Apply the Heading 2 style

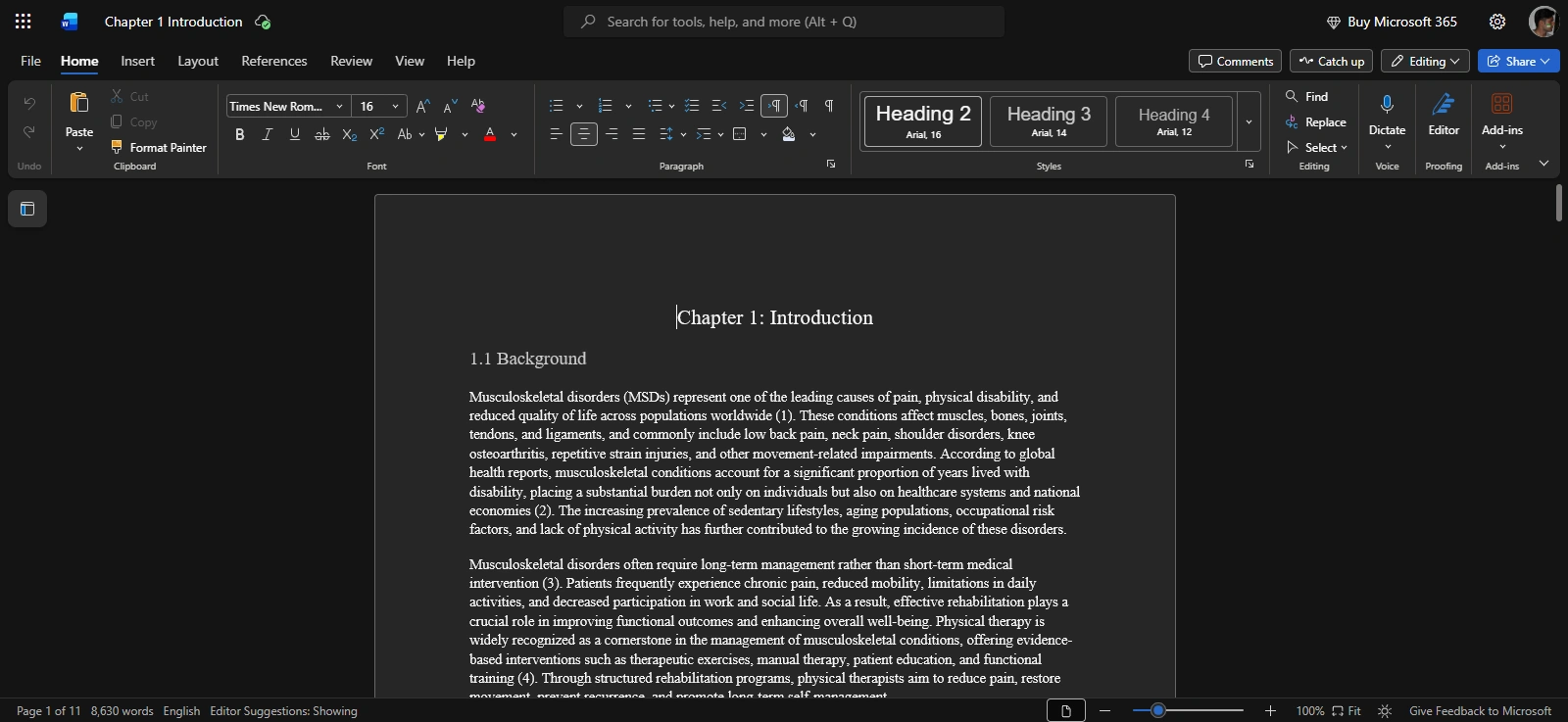point(923,121)
